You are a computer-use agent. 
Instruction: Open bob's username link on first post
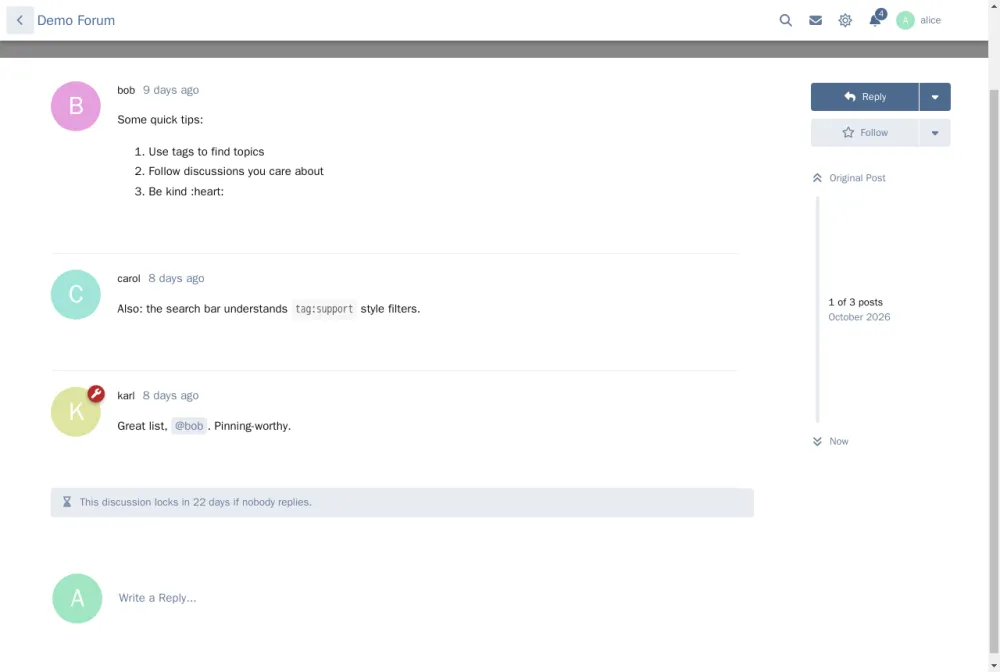pyautogui.click(x=126, y=90)
